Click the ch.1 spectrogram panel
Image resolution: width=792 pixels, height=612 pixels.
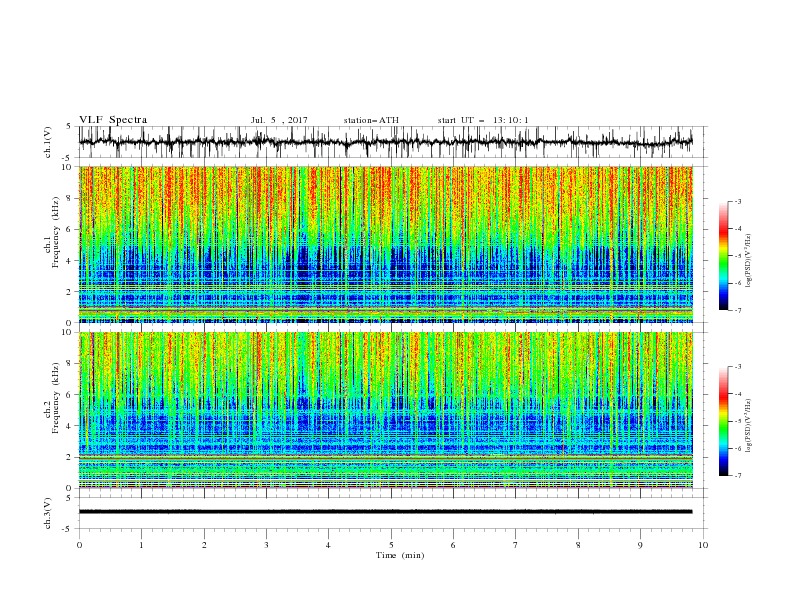tap(386, 244)
